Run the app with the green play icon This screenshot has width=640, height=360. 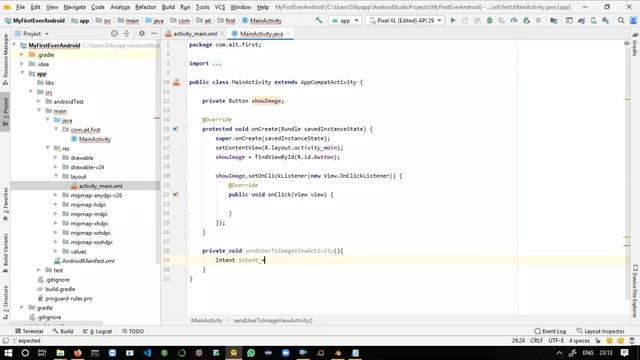453,20
